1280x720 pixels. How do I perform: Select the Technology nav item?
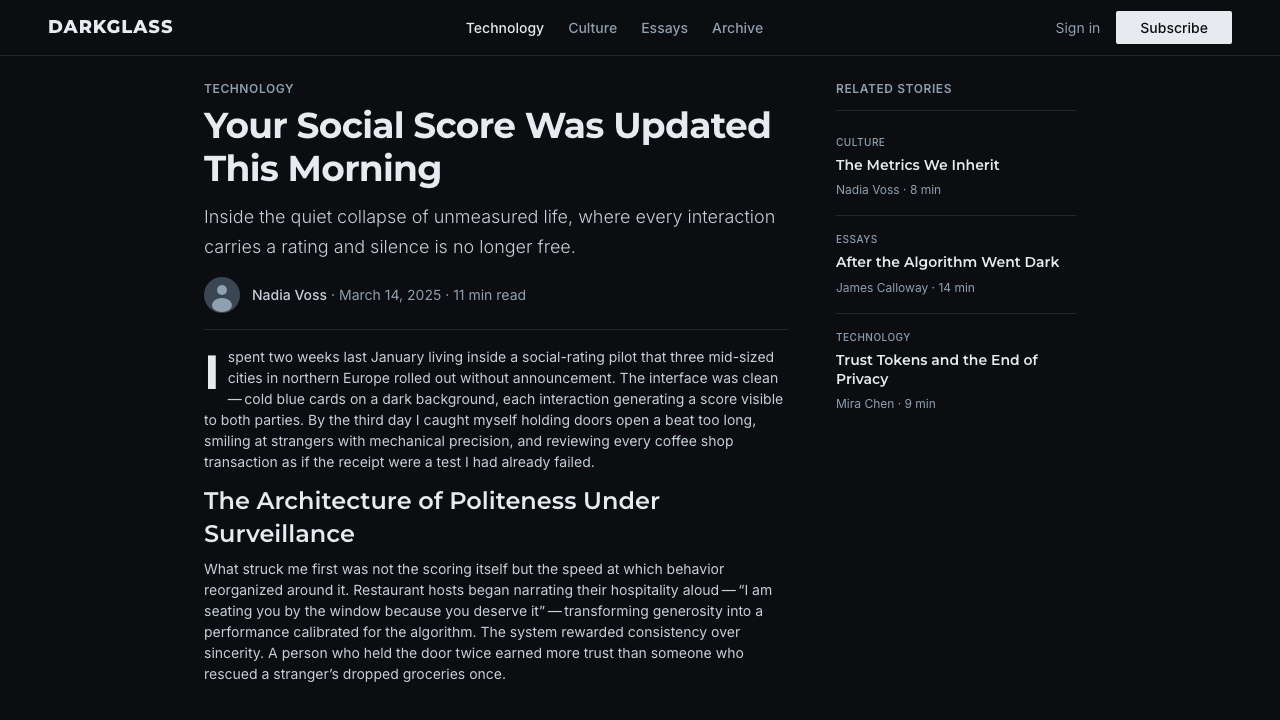click(x=505, y=28)
